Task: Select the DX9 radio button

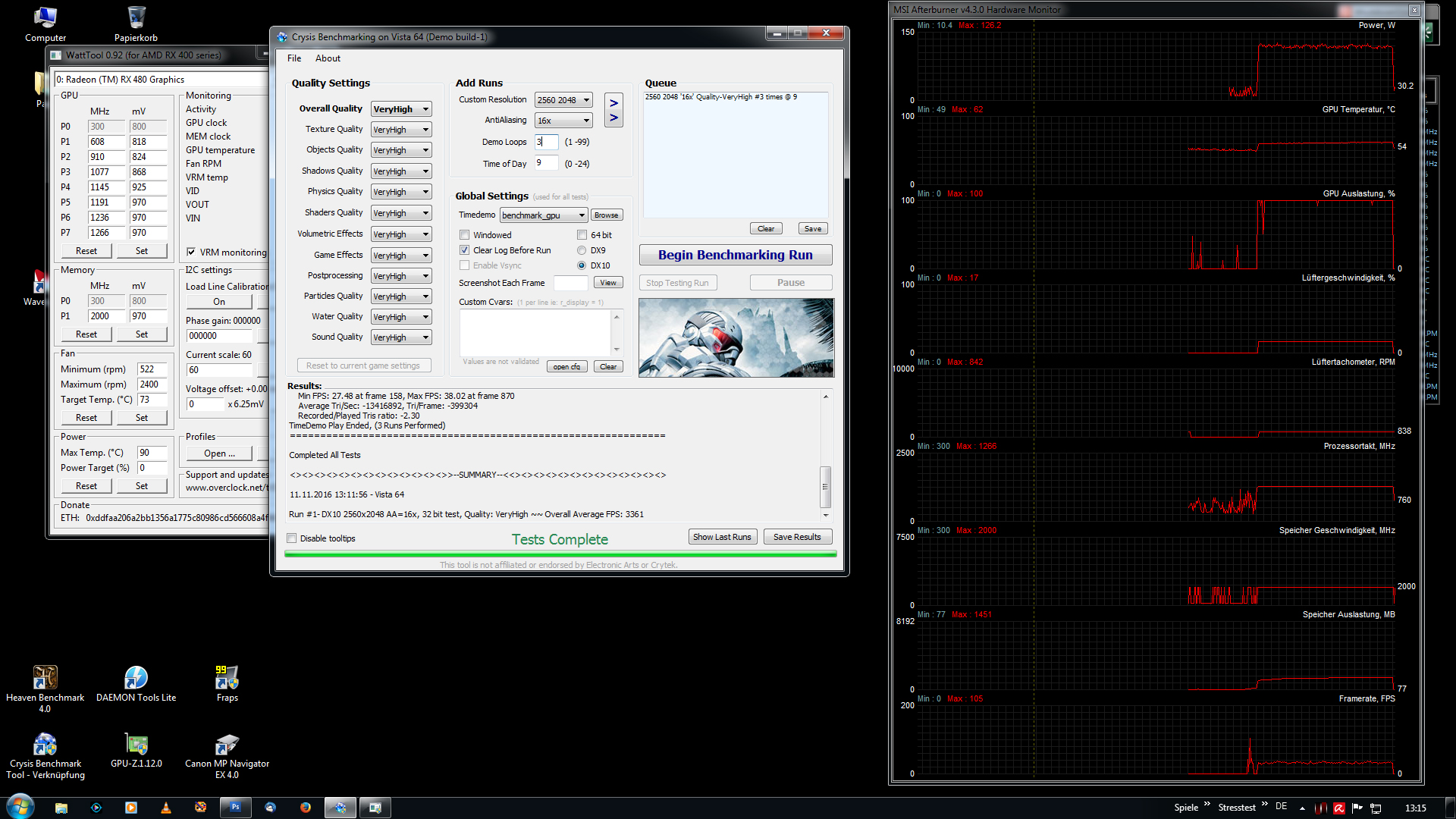Action: [x=582, y=250]
